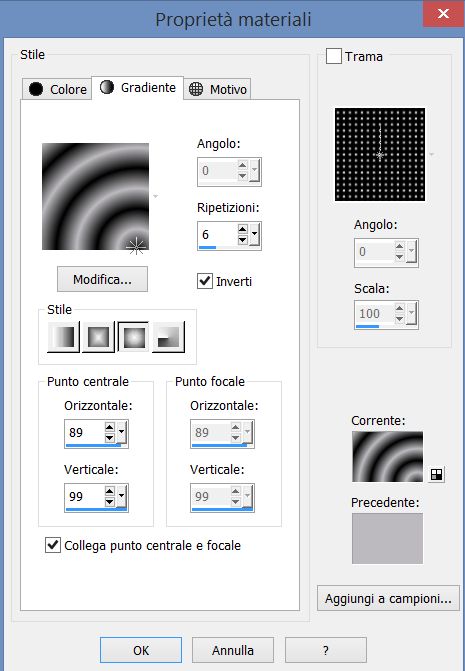The height and width of the screenshot is (671, 465).
Task: Click in the Ripetizioni value field
Action: [x=217, y=234]
